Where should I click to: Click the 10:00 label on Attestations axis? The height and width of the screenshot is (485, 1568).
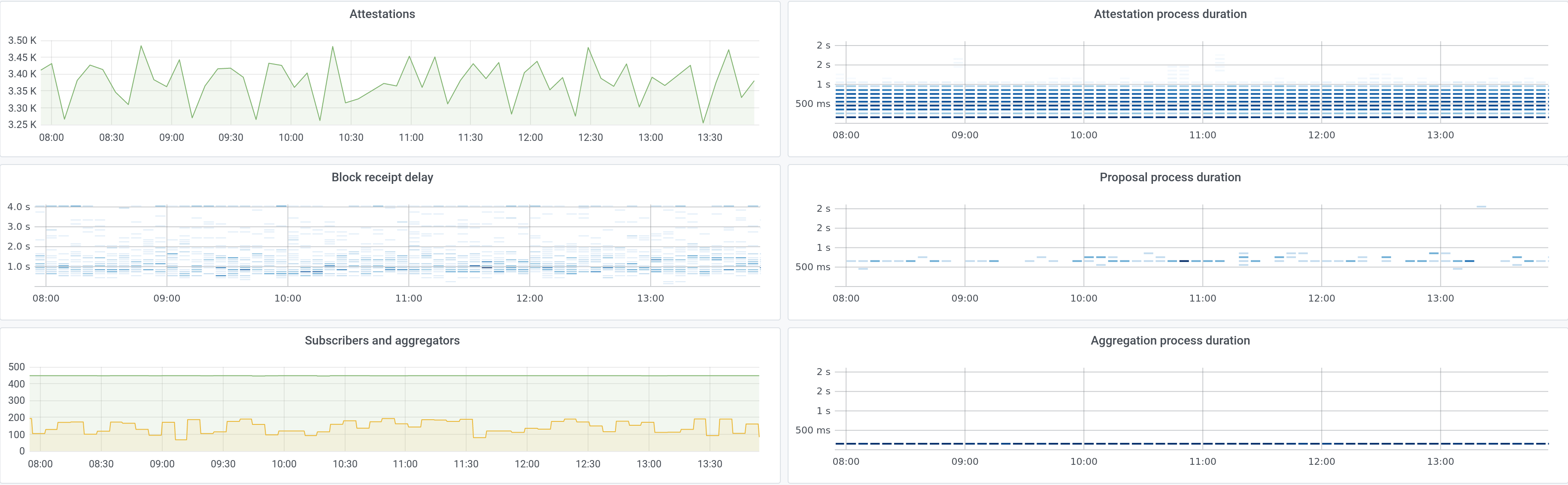291,138
